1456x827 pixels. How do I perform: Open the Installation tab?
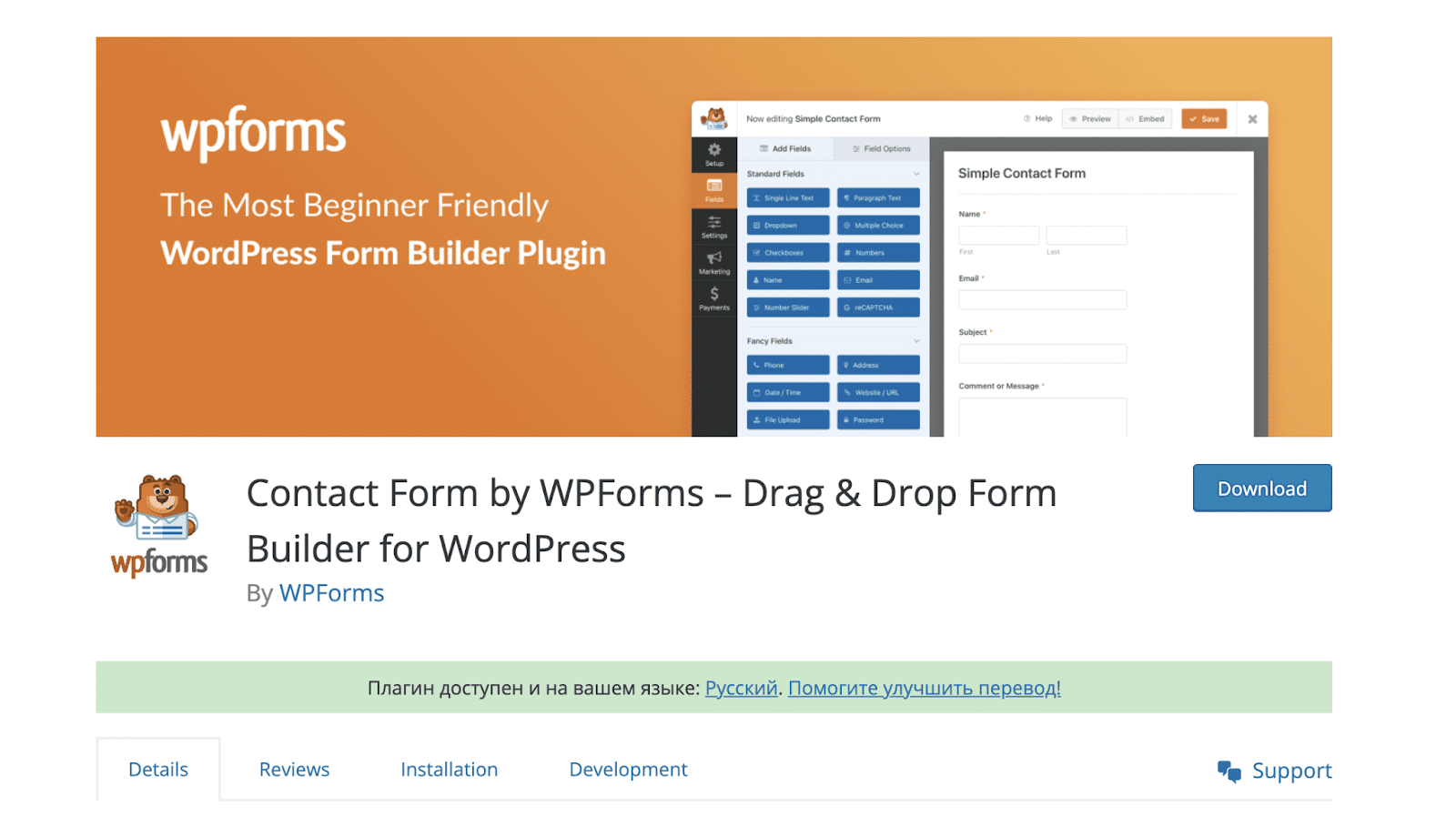coord(450,770)
